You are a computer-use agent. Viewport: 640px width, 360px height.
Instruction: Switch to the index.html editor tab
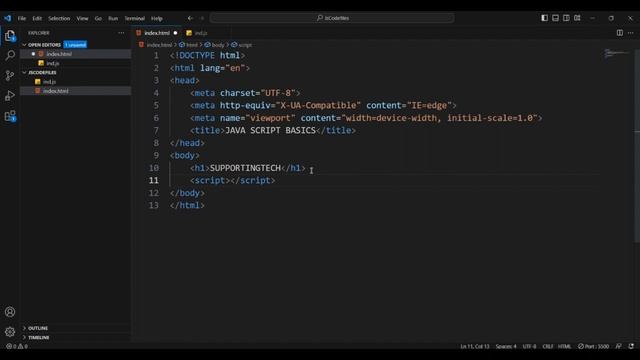(157, 33)
